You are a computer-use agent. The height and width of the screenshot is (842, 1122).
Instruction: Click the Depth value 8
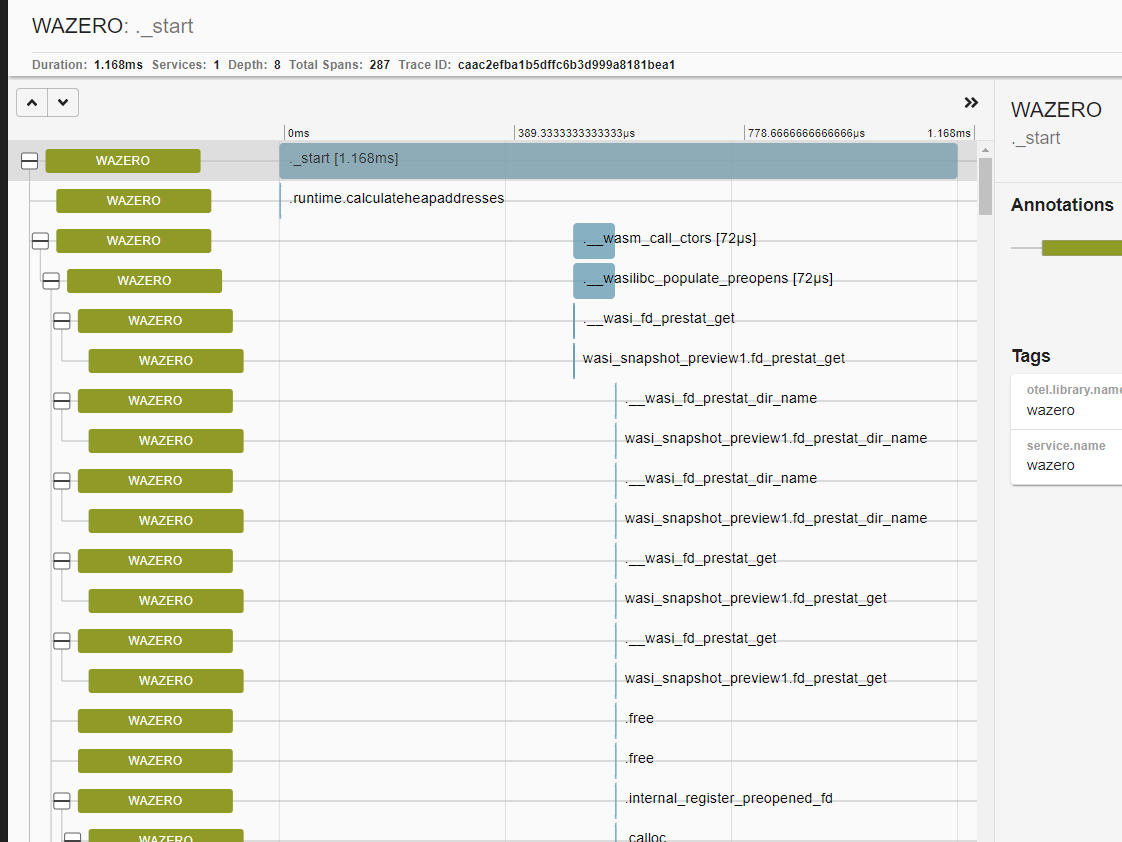point(277,65)
